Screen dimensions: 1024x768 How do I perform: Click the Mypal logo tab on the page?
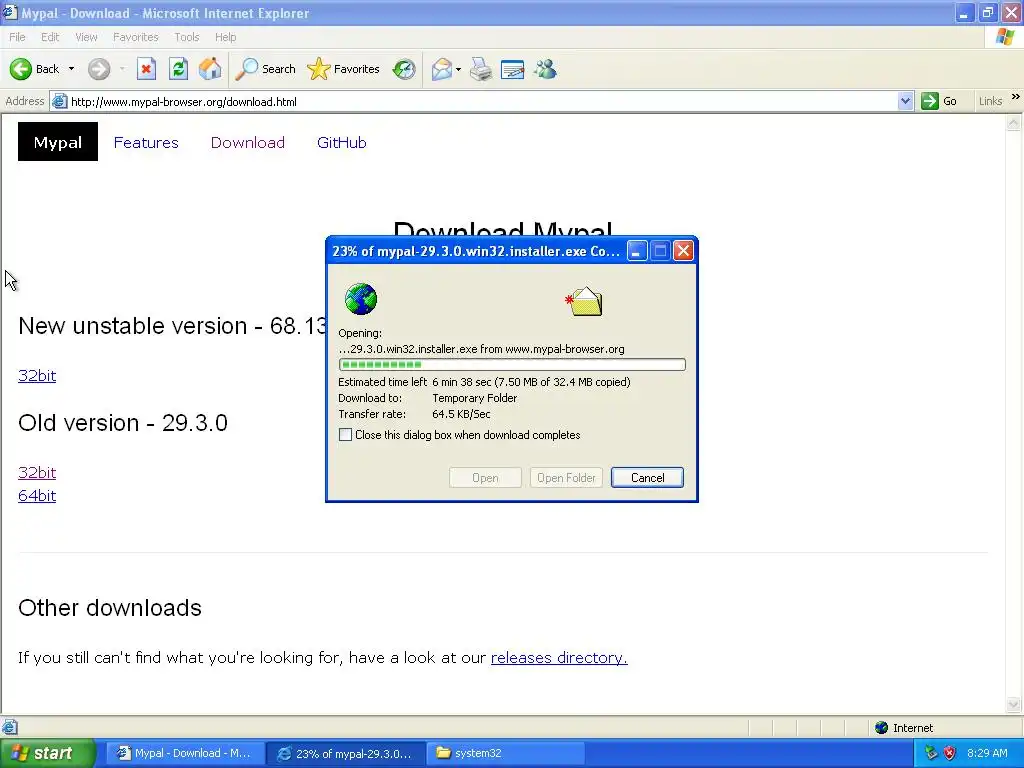(x=57, y=142)
